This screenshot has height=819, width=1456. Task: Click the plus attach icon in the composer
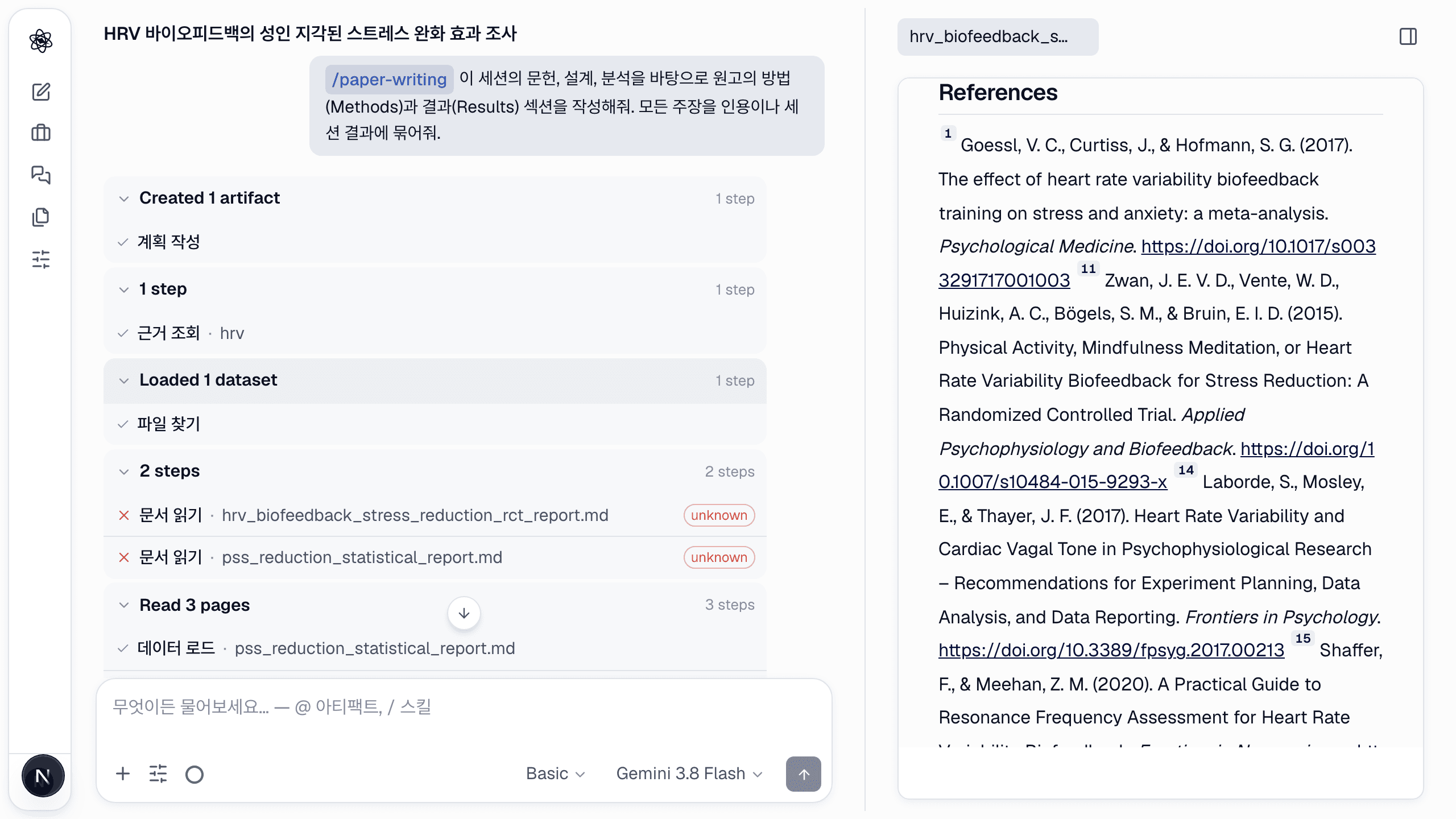pyautogui.click(x=123, y=773)
